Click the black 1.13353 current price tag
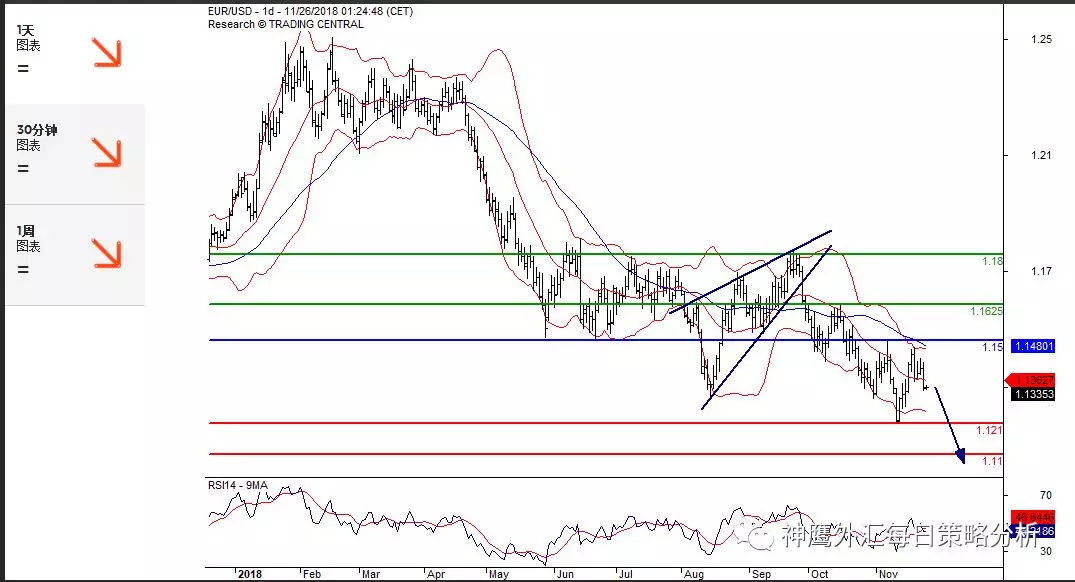This screenshot has height=582, width=1075. coord(1033,394)
